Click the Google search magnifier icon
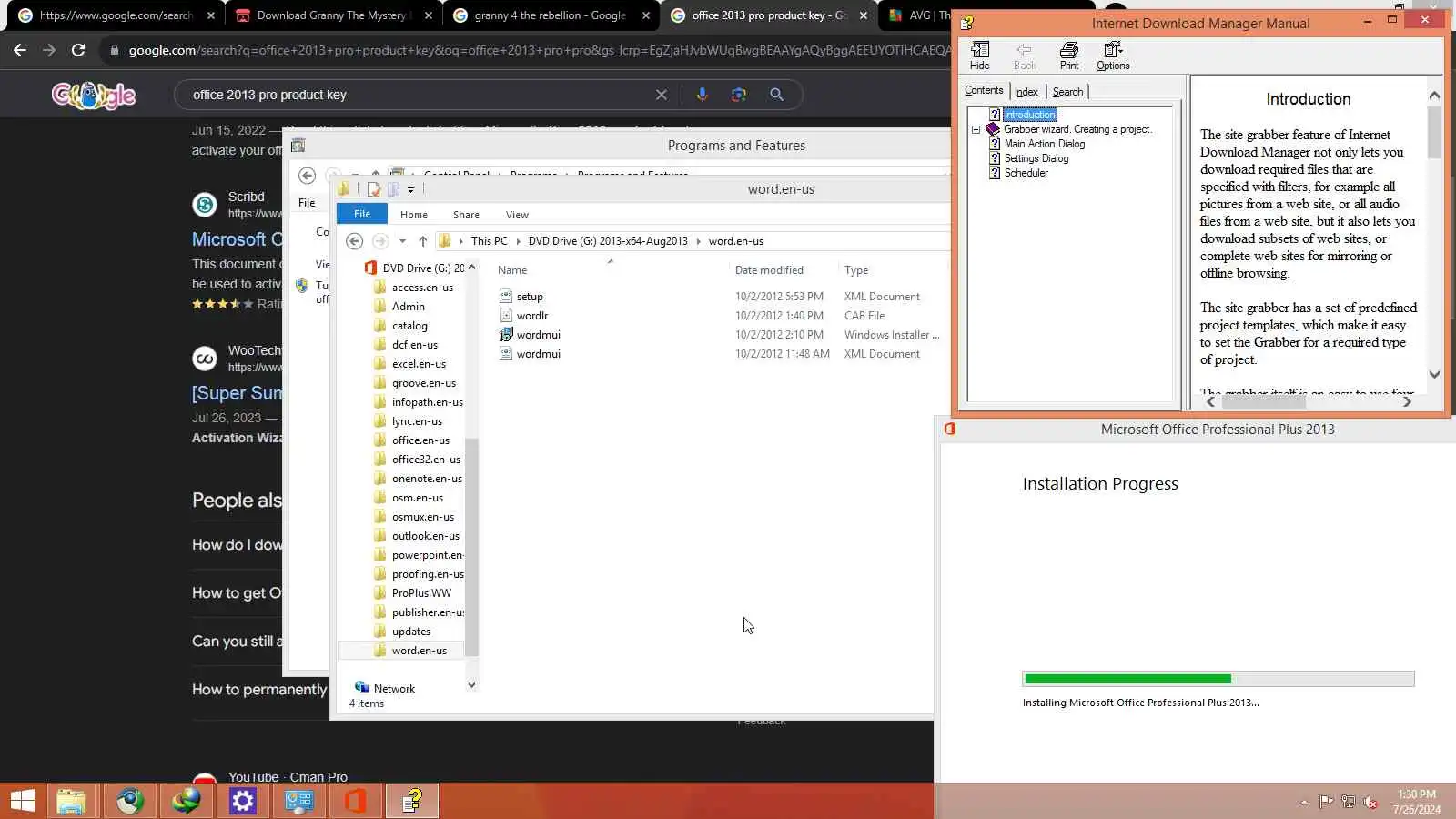 point(776,95)
